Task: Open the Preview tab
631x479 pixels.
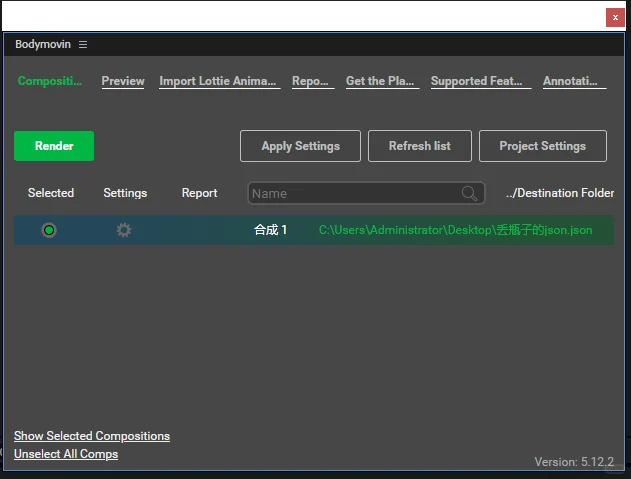Action: (x=123, y=81)
